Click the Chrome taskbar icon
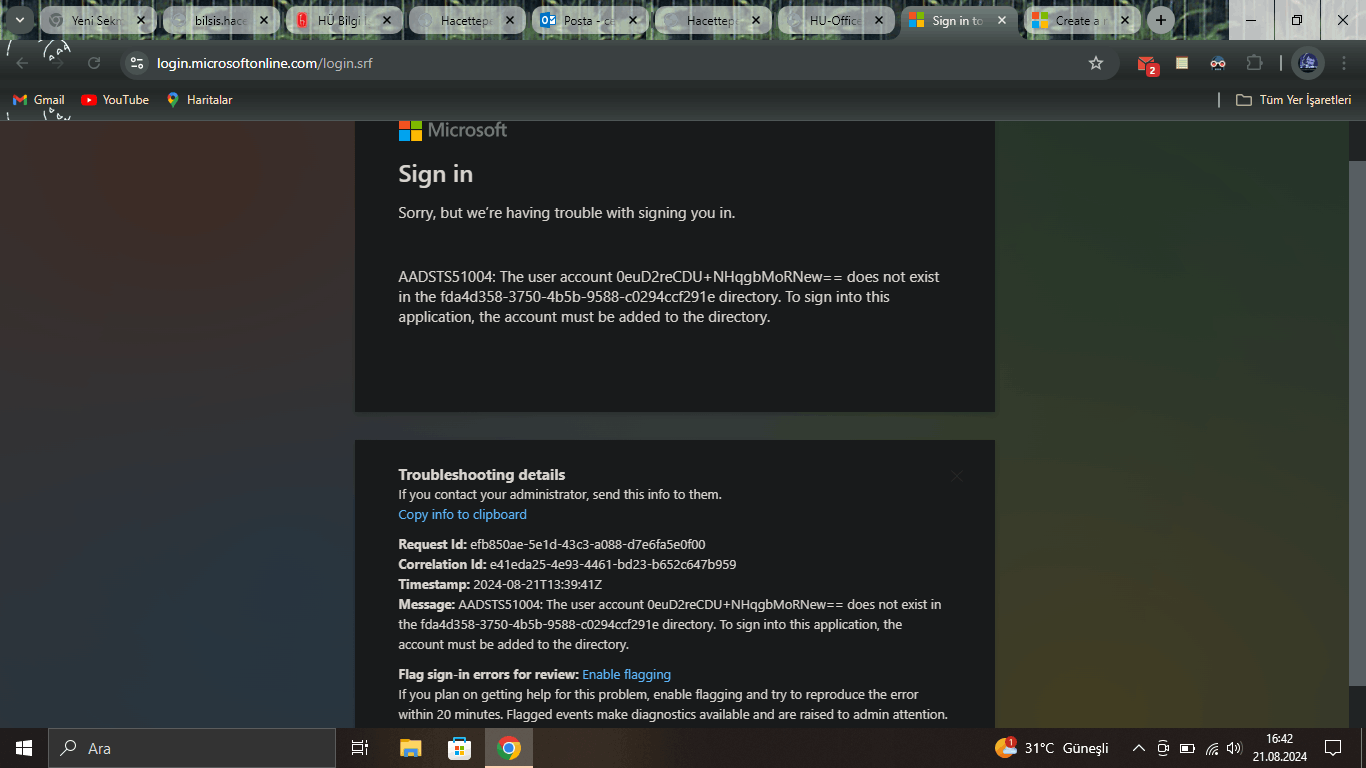Viewport: 1366px width, 768px height. pos(509,748)
